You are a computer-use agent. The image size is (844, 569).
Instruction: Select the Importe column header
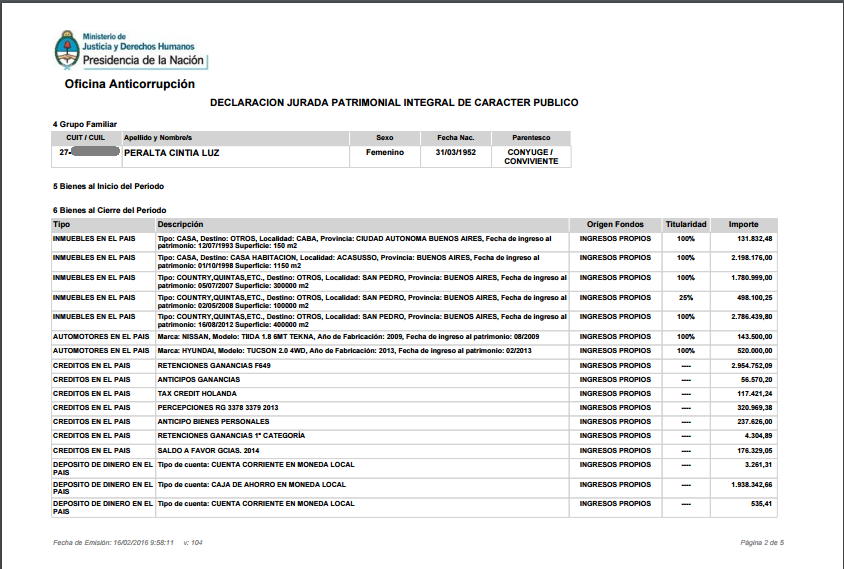pos(743,224)
